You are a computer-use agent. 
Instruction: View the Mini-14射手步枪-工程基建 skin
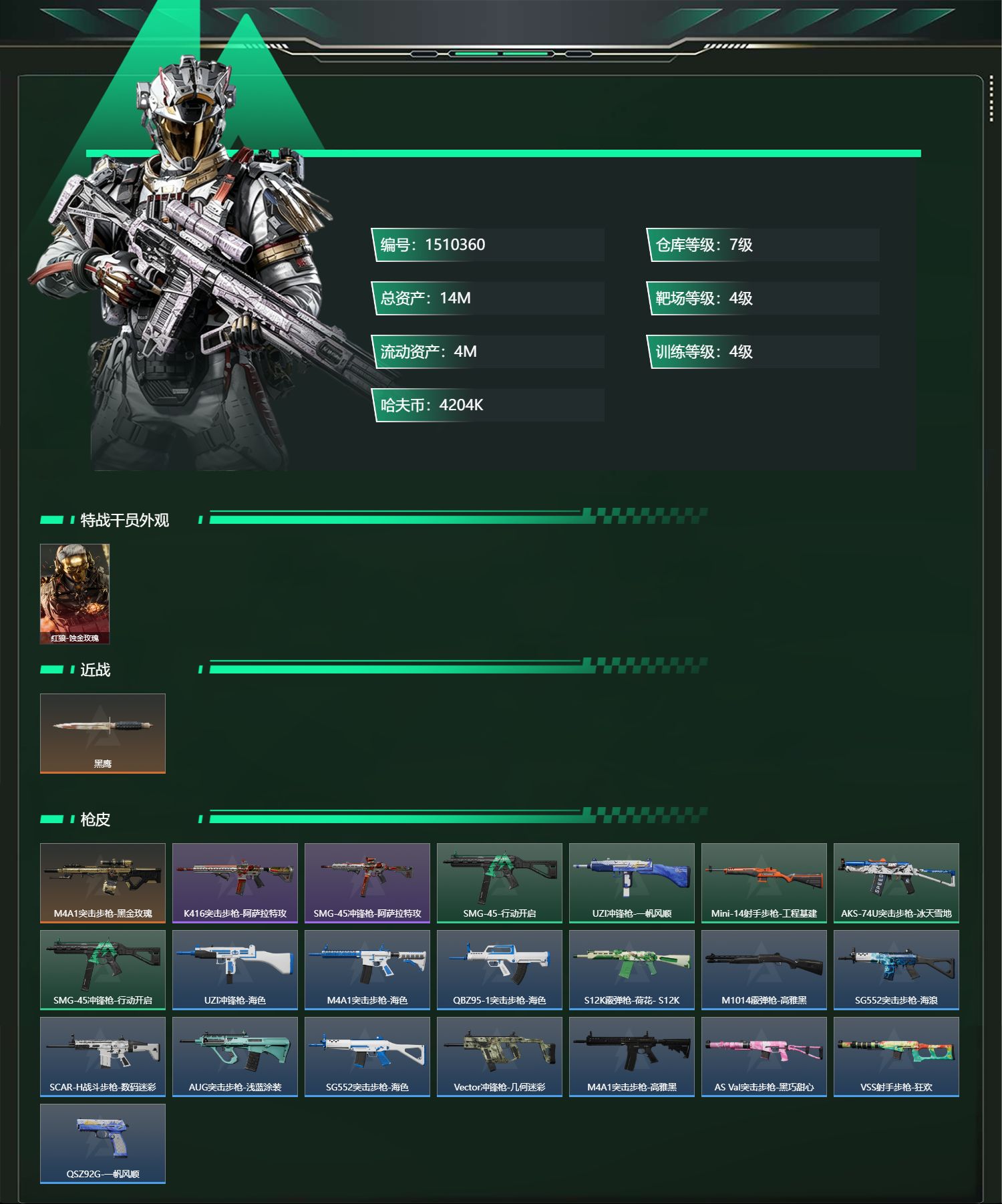pyautogui.click(x=764, y=883)
